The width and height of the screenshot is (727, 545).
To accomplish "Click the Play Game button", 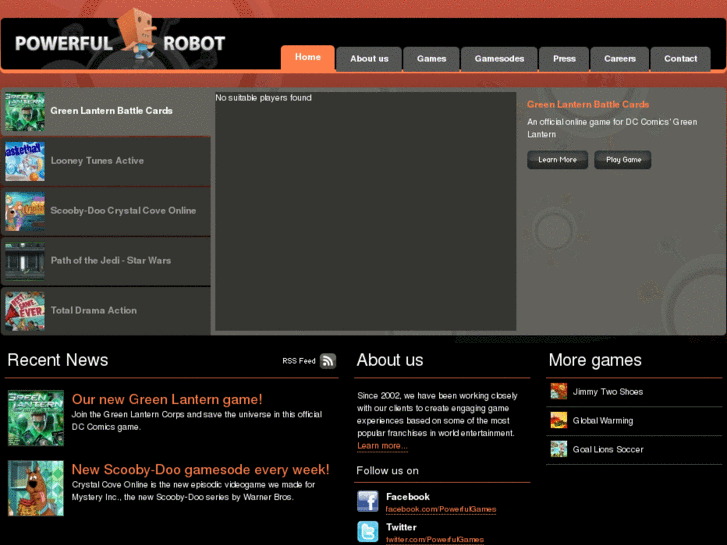I will (623, 160).
